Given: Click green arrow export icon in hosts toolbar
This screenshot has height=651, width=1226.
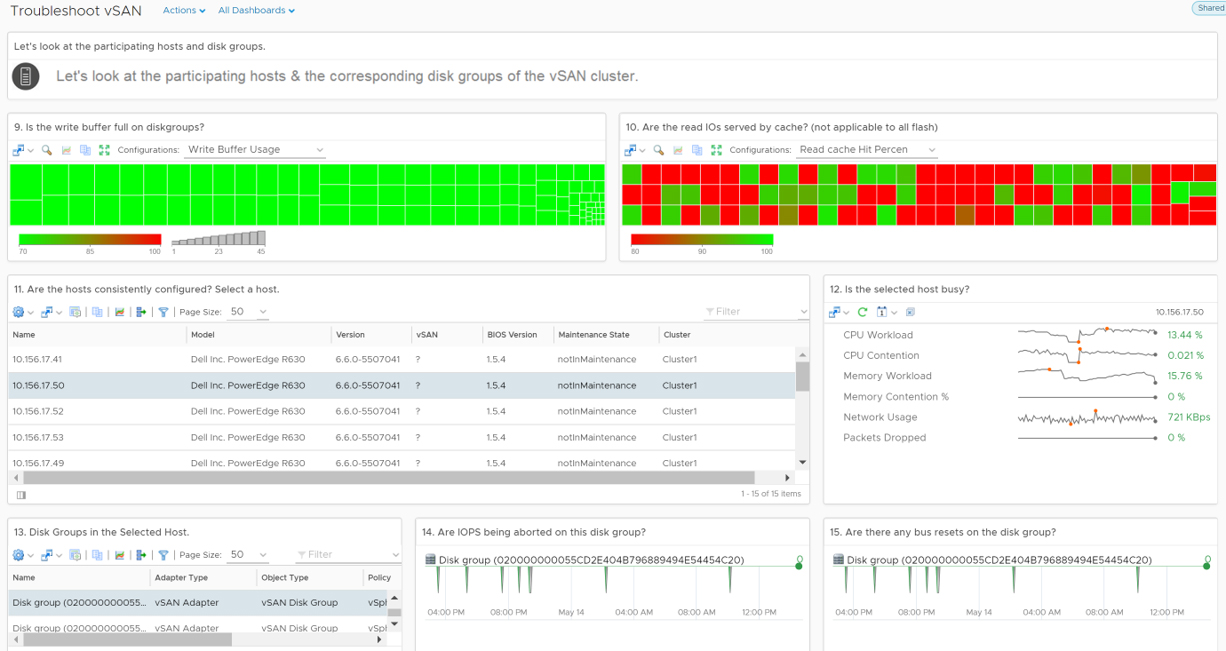Looking at the screenshot, I should (141, 312).
